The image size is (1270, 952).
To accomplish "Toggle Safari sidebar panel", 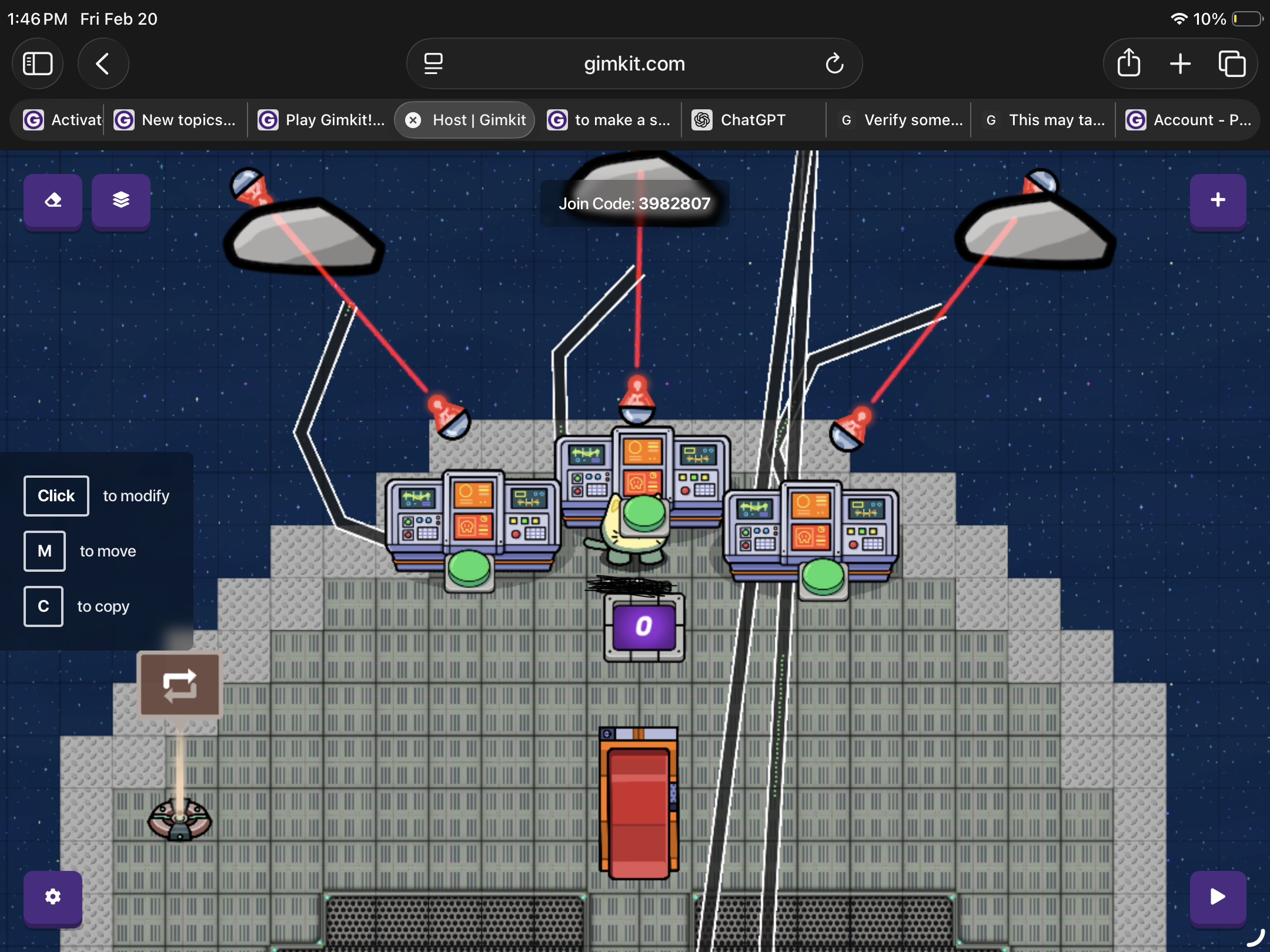I will [x=38, y=63].
